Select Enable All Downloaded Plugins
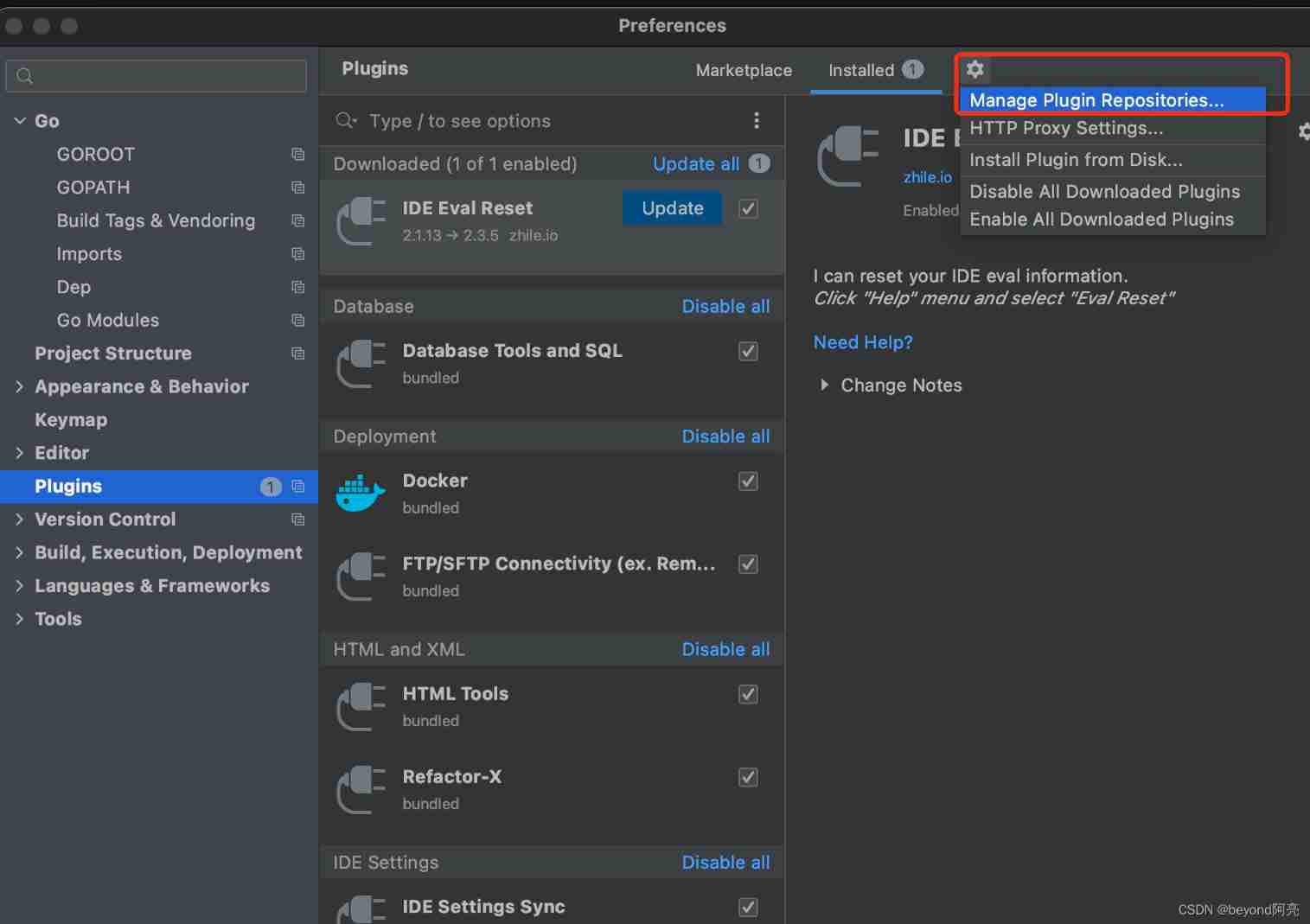Image resolution: width=1310 pixels, height=924 pixels. (1113, 220)
